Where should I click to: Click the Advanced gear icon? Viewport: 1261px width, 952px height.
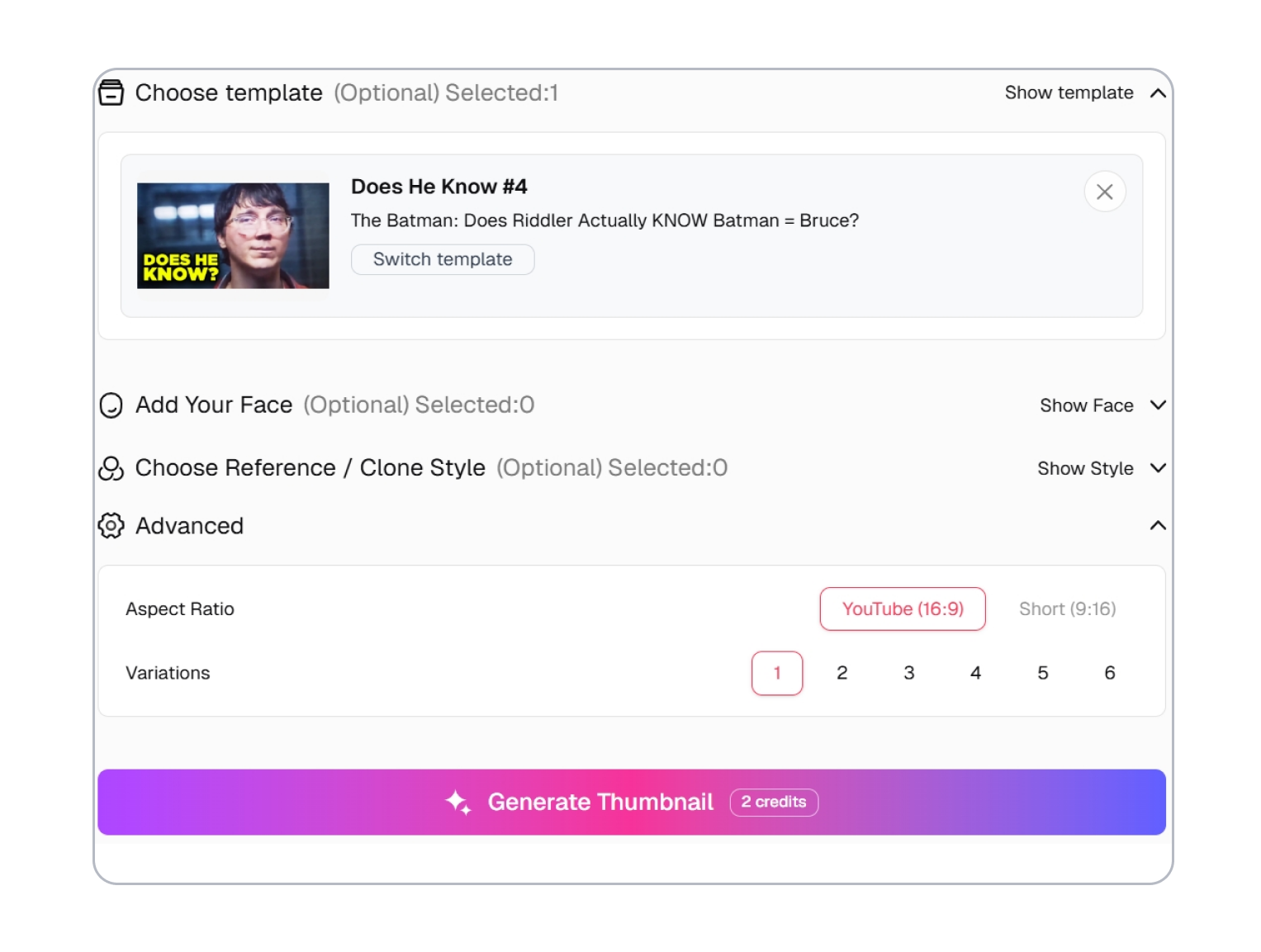(111, 526)
